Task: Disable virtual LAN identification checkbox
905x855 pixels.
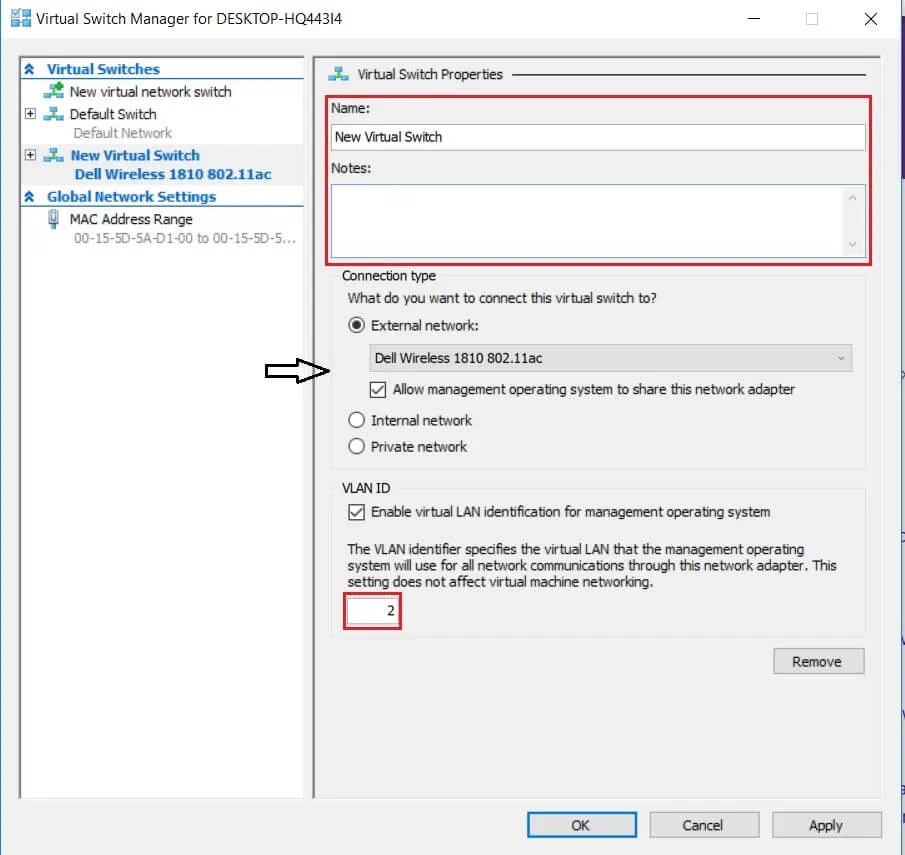Action: [x=356, y=512]
